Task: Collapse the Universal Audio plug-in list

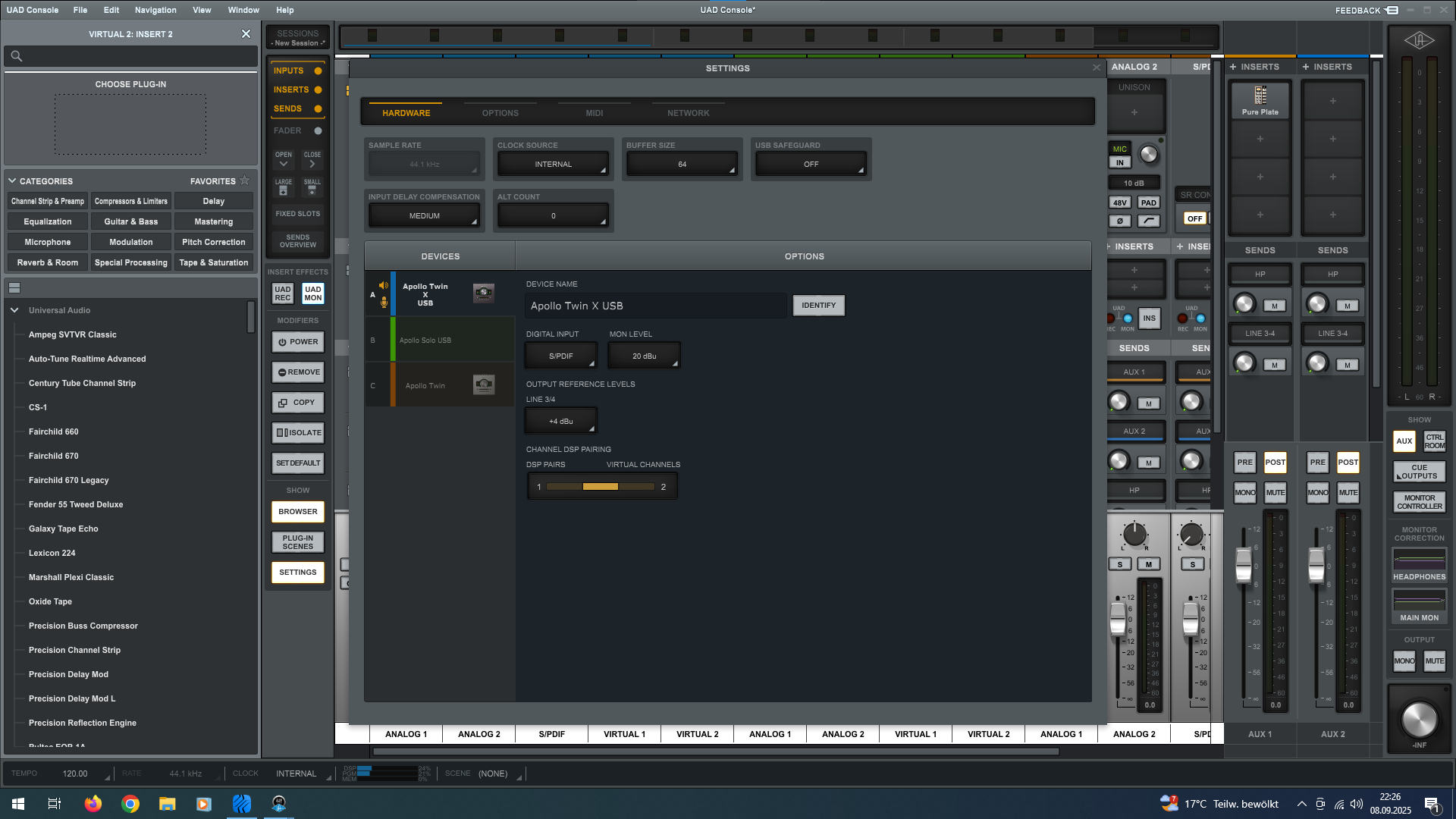Action: (x=14, y=310)
